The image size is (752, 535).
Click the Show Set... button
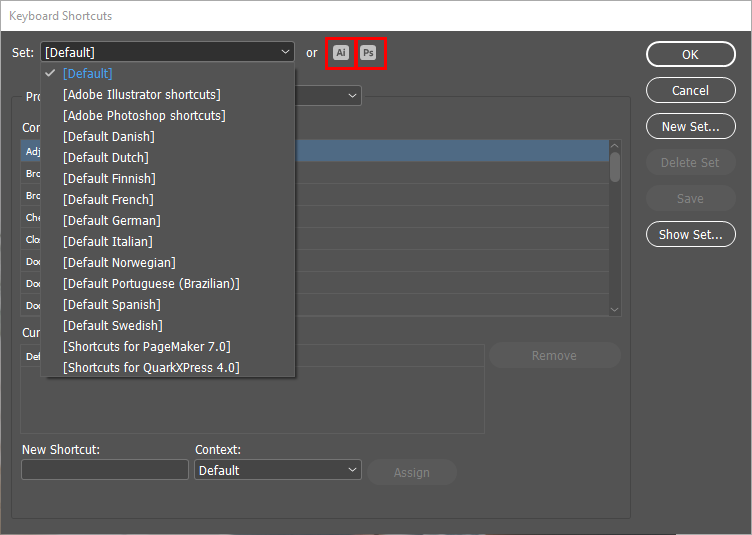pos(691,234)
